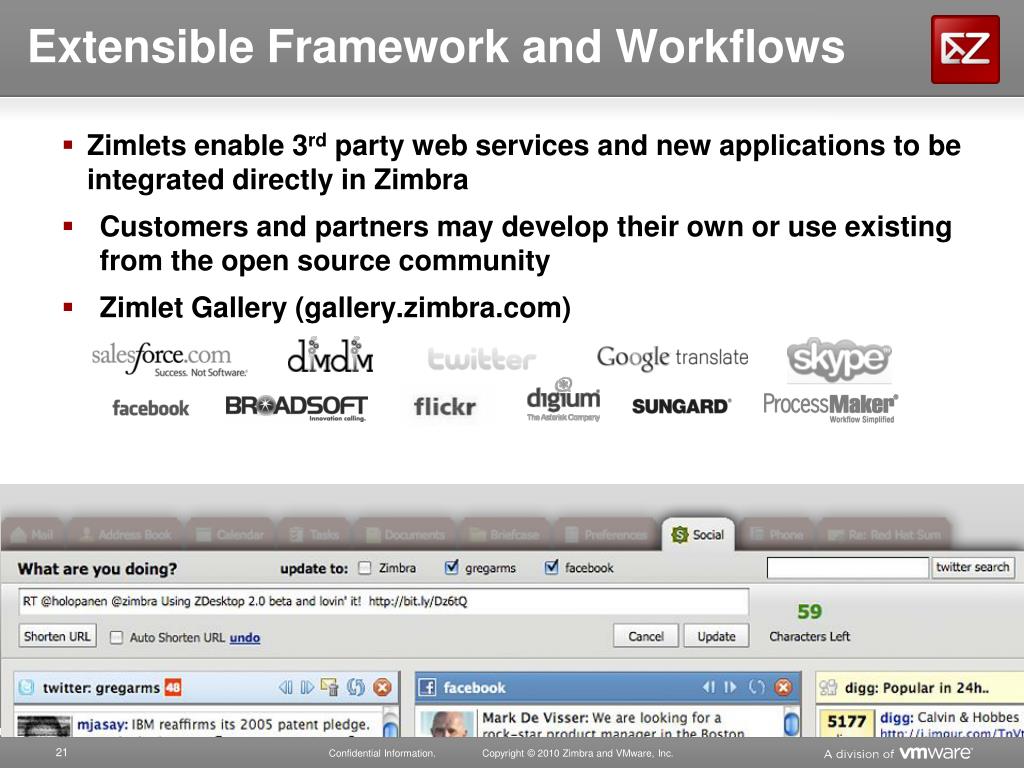This screenshot has width=1024, height=768.
Task: Click the 59 characters left counter
Action: (x=809, y=612)
